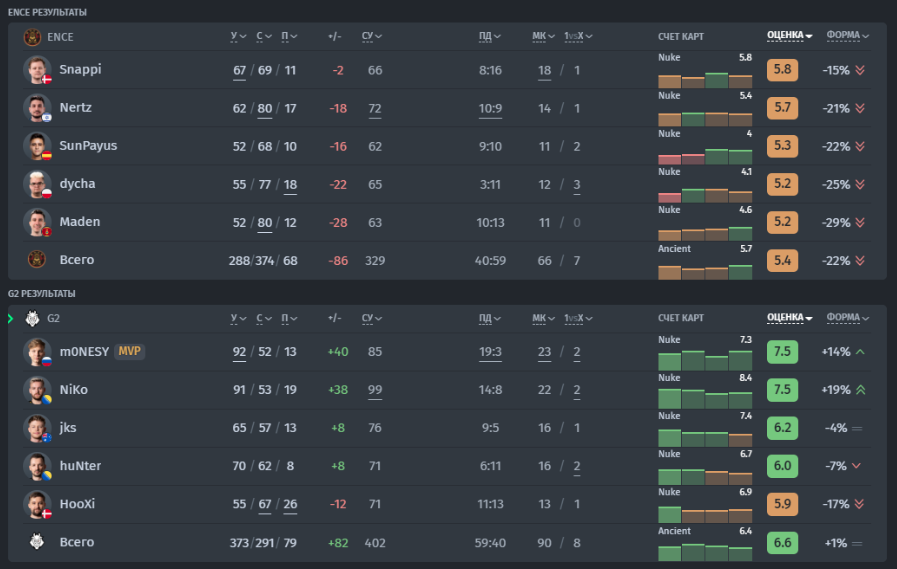Click ENCE logo in the Всего row
The image size is (897, 569).
[37, 260]
